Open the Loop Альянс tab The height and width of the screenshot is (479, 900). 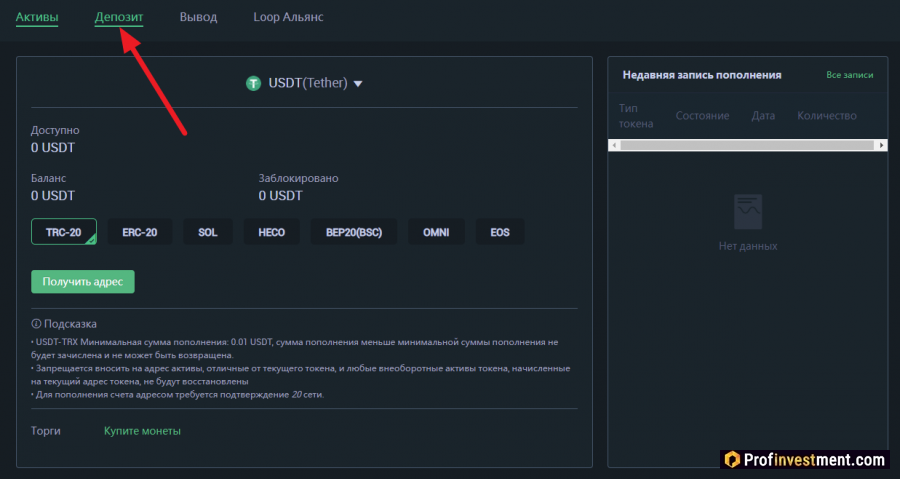(x=288, y=17)
